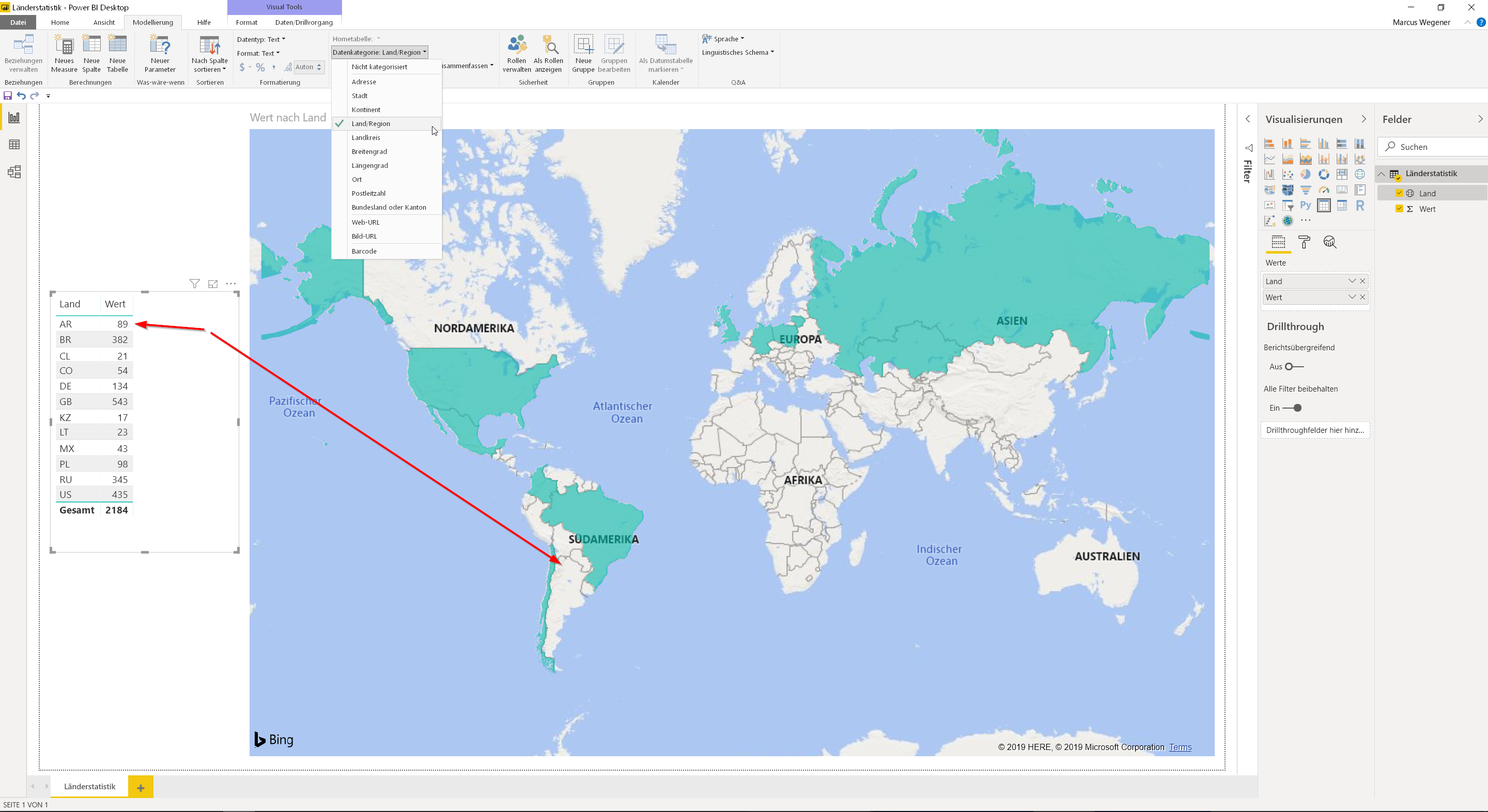Open the Datentyp: Text dropdown
The image size is (1488, 812).
(x=261, y=39)
